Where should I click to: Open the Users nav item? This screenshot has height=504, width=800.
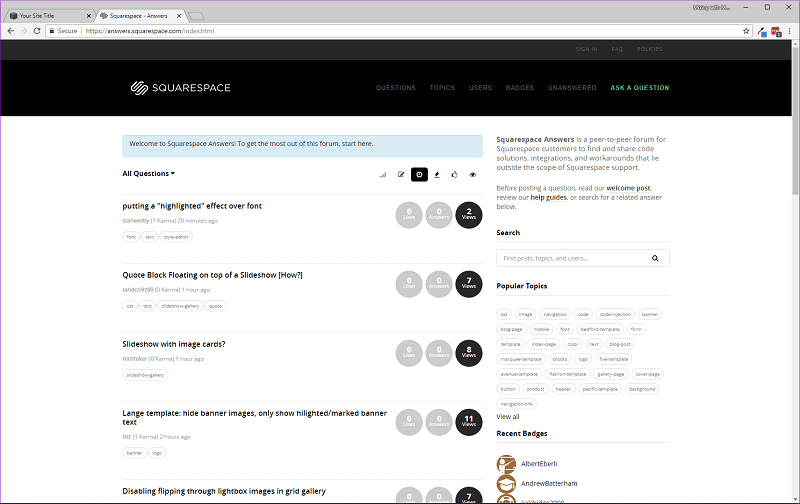pos(481,88)
